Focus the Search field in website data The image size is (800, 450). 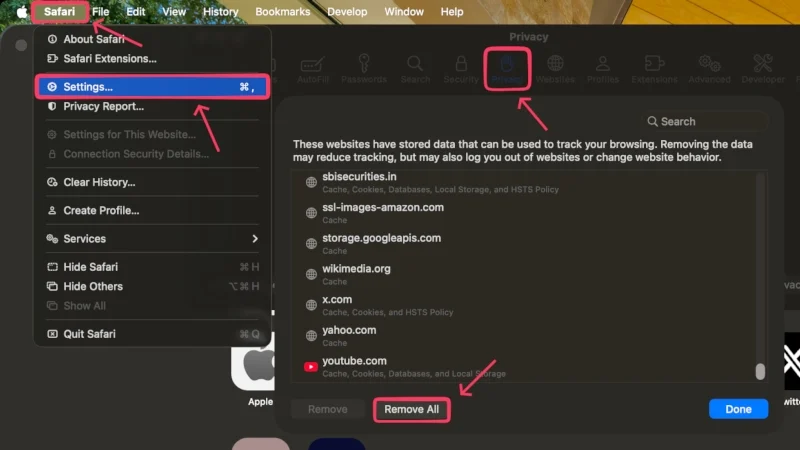[x=700, y=121]
